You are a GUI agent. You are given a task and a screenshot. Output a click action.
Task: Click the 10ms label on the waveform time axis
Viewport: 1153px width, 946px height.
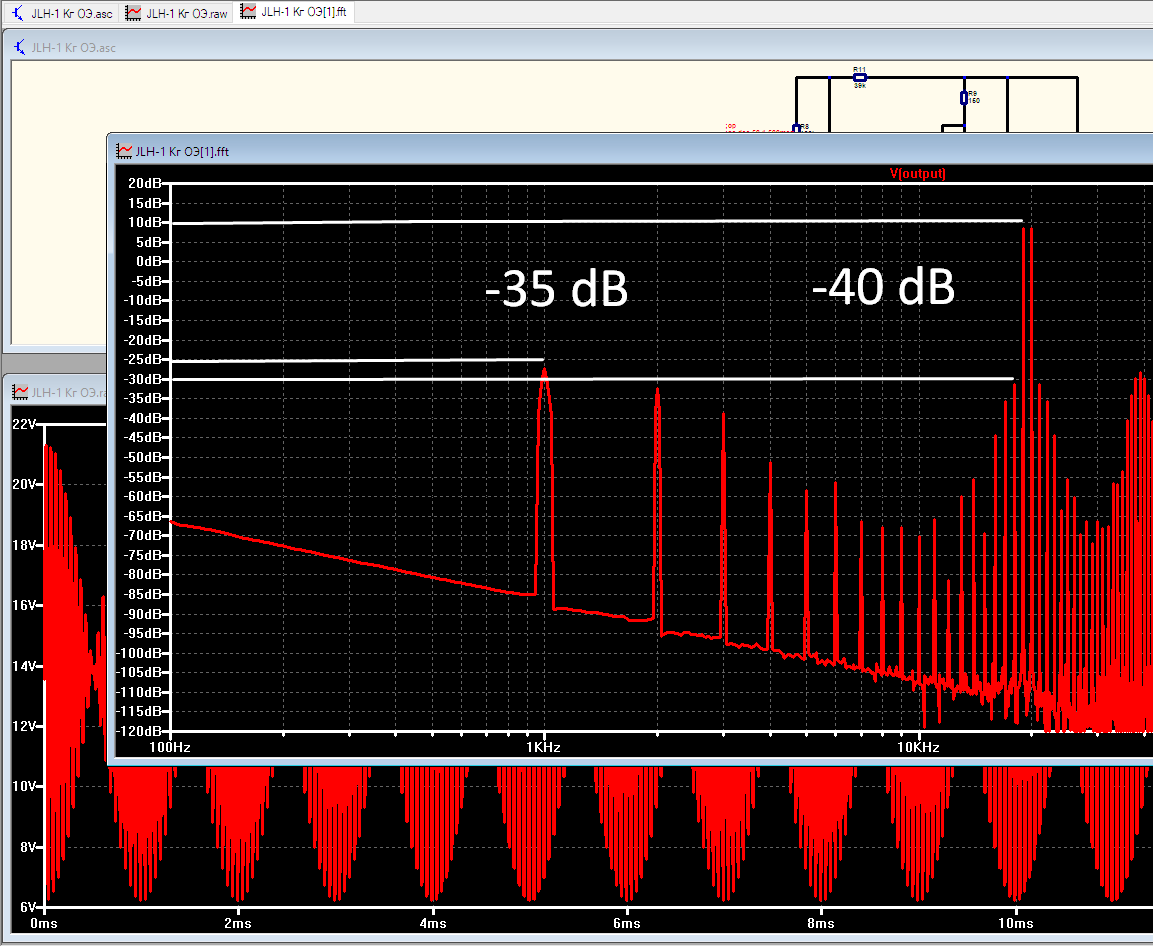(x=1015, y=923)
